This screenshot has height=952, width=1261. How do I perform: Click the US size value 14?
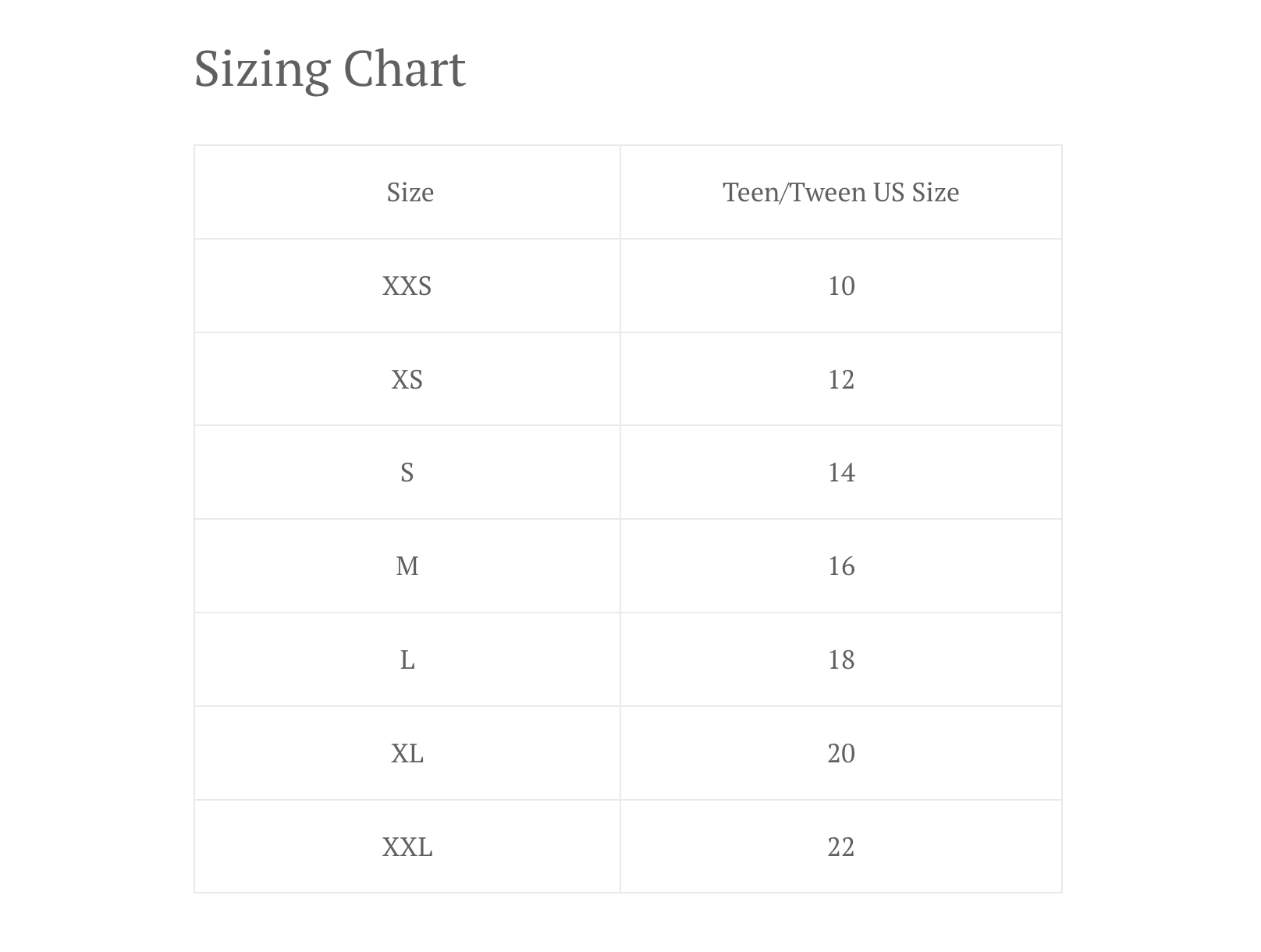pyautogui.click(x=841, y=473)
